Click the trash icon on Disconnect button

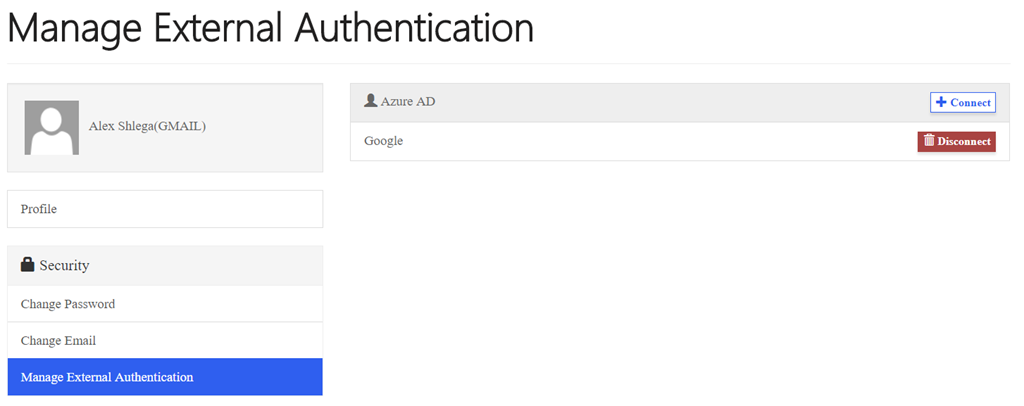(929, 140)
